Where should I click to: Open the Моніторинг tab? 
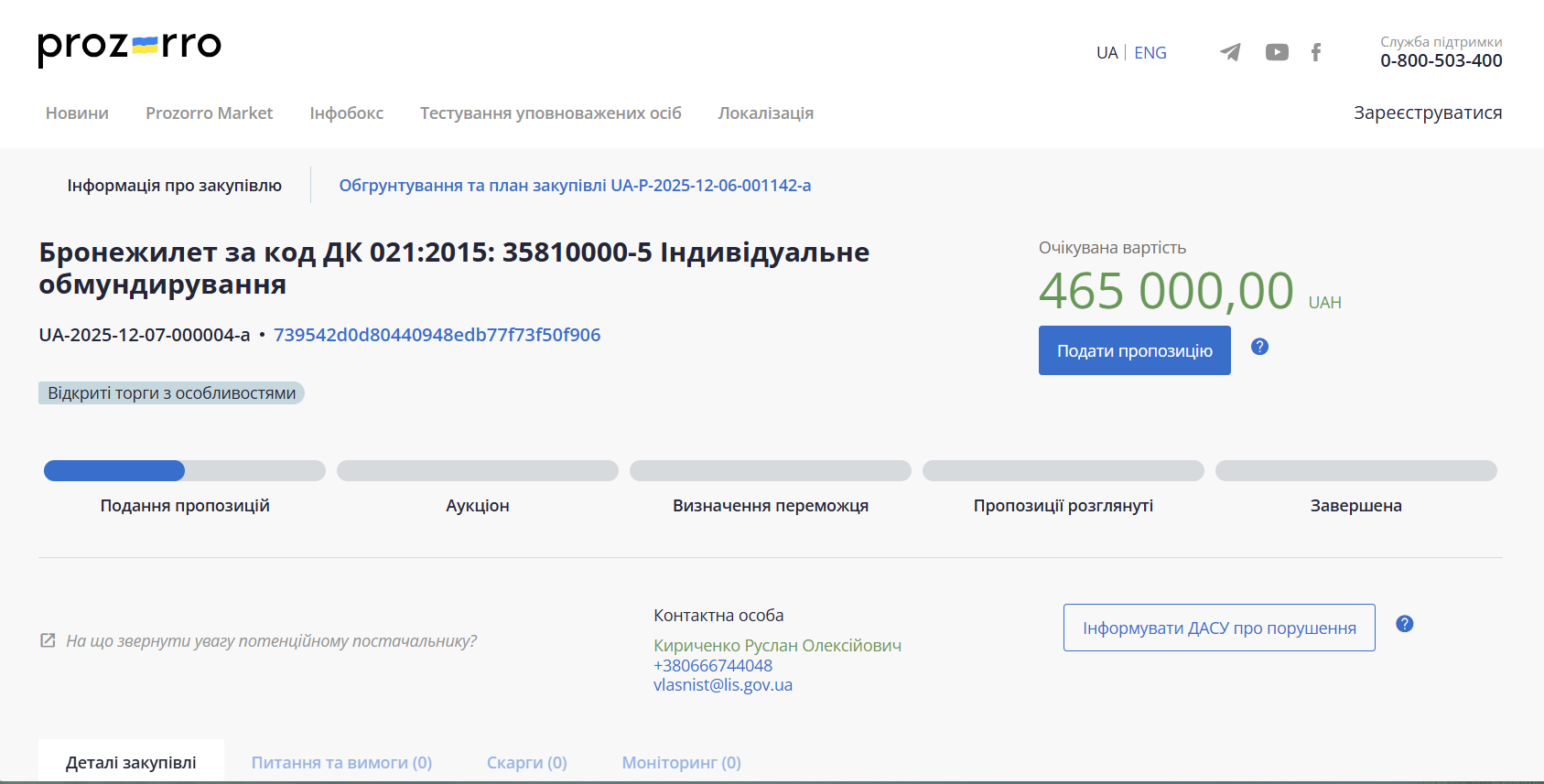pyautogui.click(x=681, y=763)
